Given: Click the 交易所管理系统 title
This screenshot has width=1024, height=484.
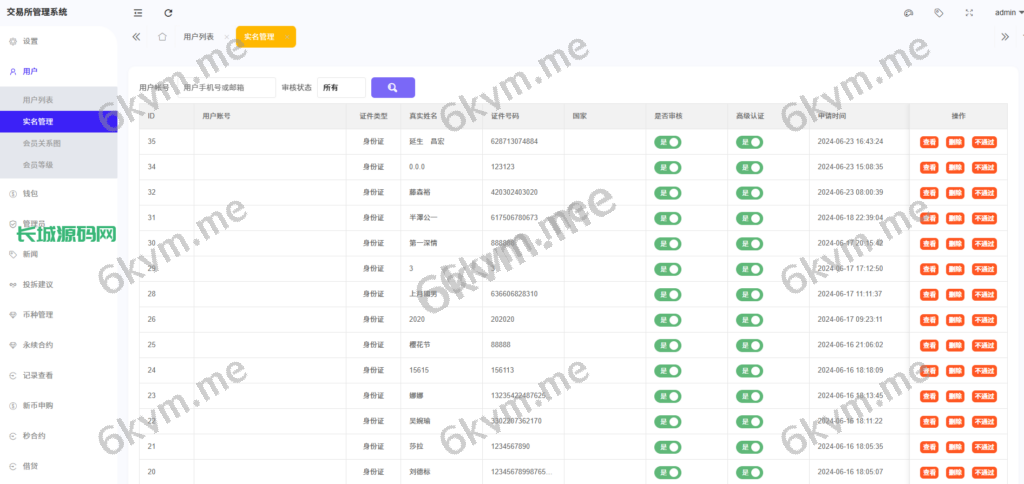Looking at the screenshot, I should point(37,12).
